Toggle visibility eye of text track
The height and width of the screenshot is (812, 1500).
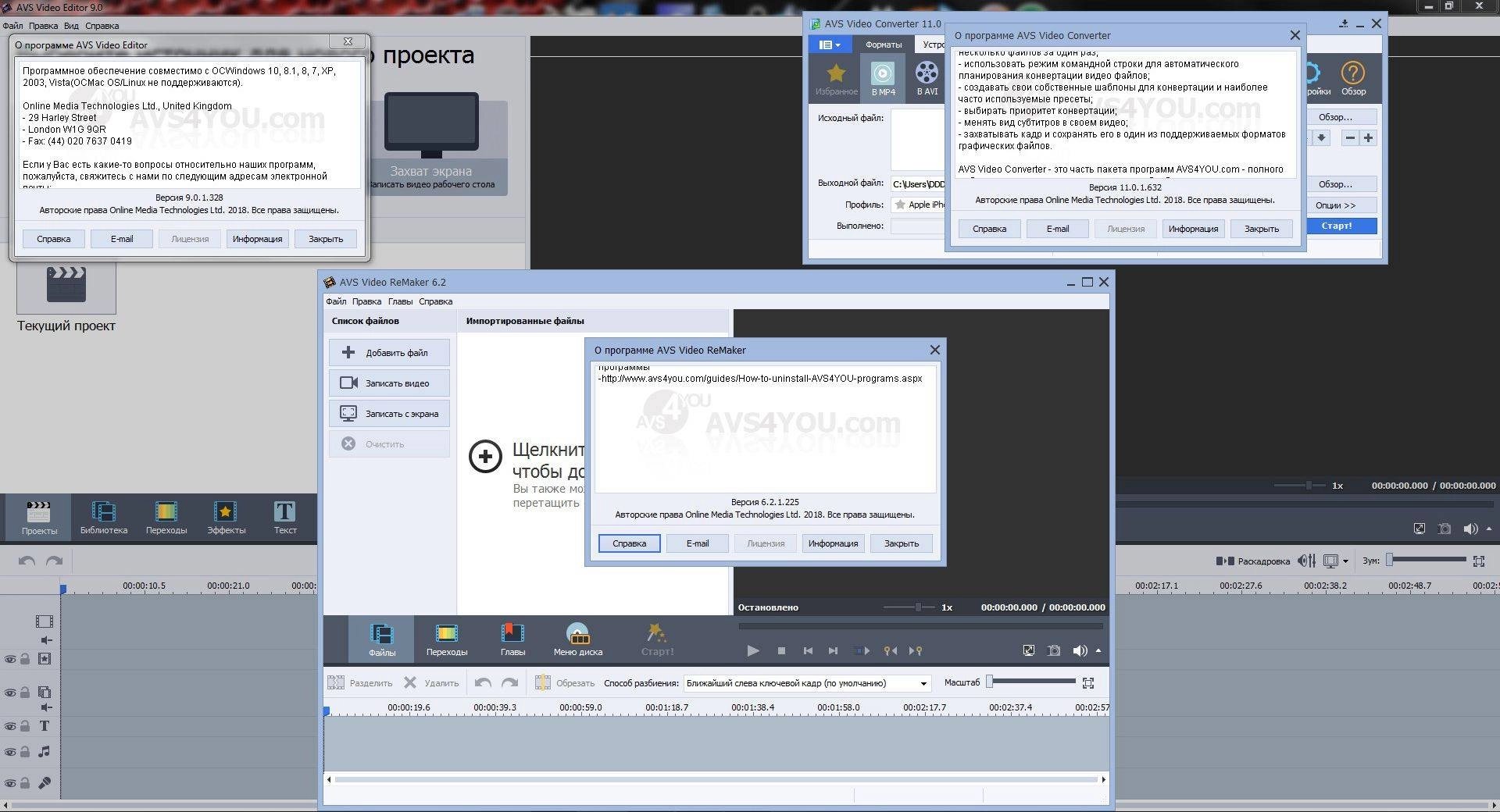[x=10, y=726]
